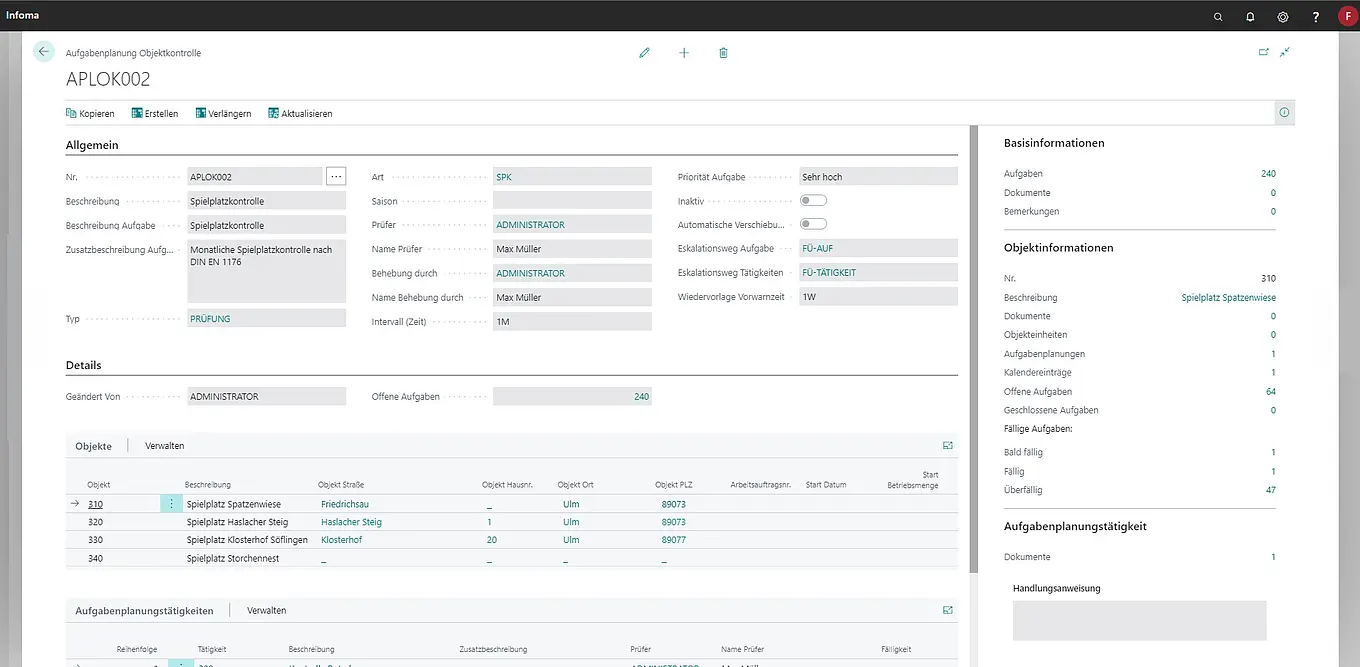
Task: Expand the Objekte section to full view
Action: coord(947,446)
